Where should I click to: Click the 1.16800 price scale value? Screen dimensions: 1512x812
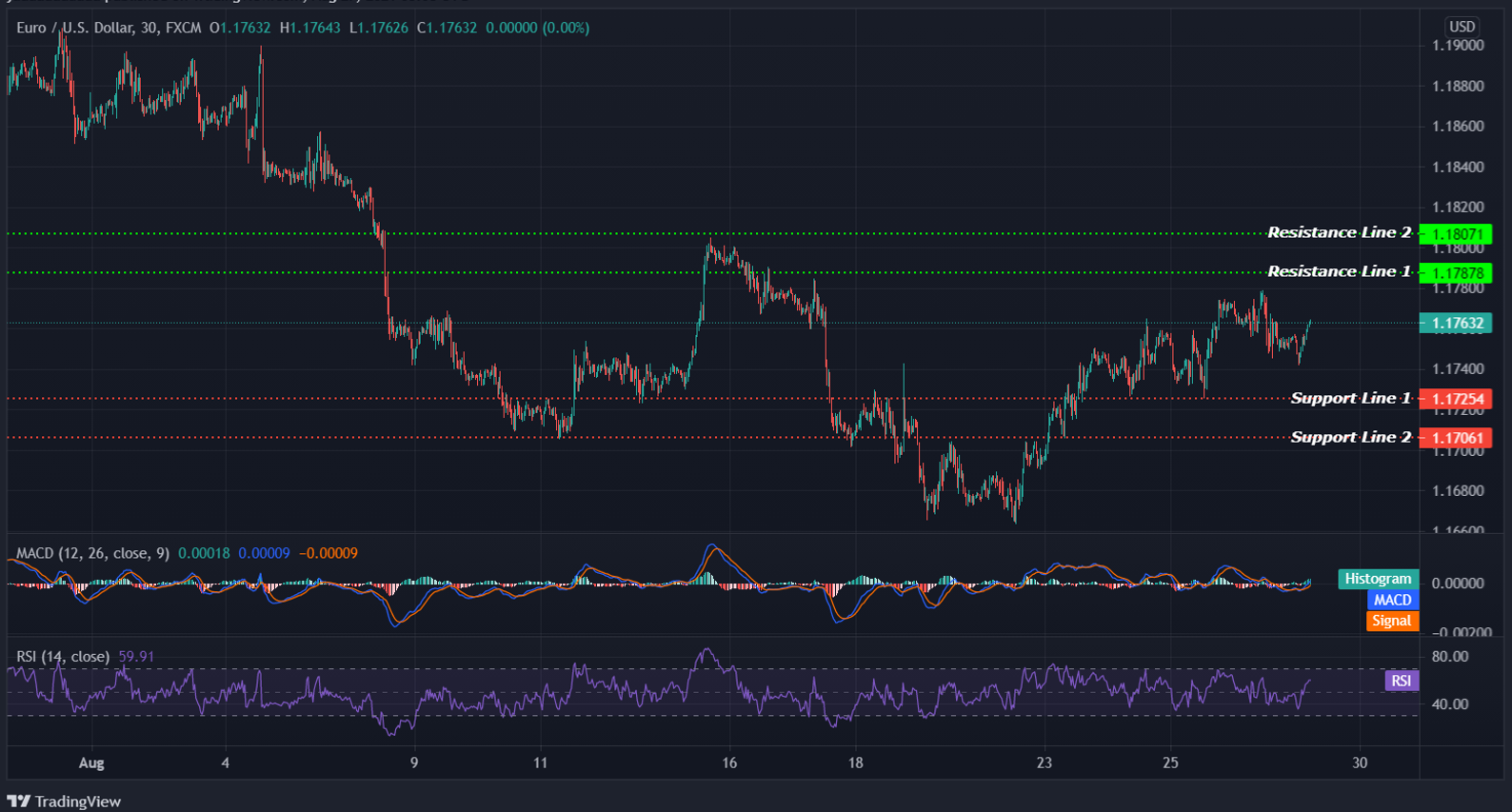pyautogui.click(x=1458, y=490)
